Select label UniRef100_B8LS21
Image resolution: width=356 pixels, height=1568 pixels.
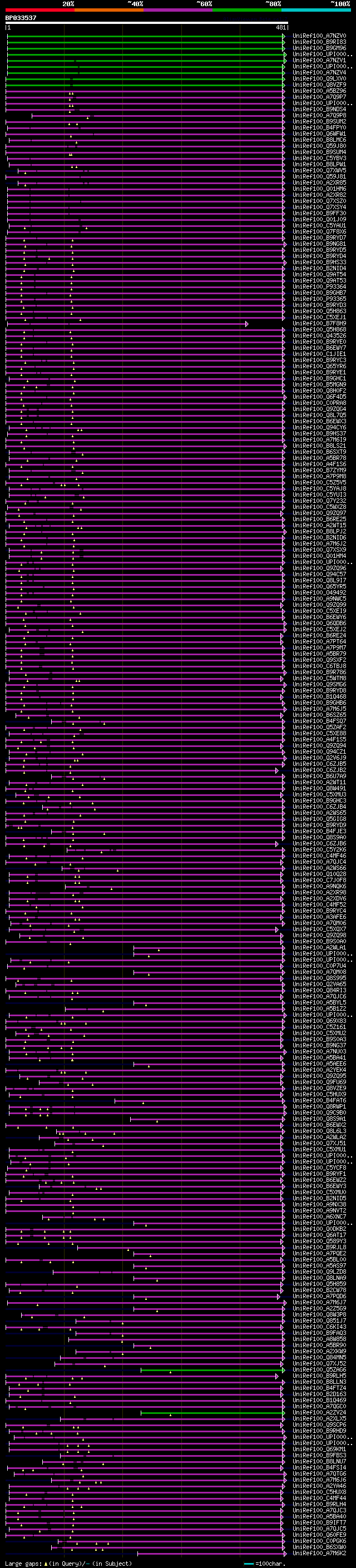319,446
